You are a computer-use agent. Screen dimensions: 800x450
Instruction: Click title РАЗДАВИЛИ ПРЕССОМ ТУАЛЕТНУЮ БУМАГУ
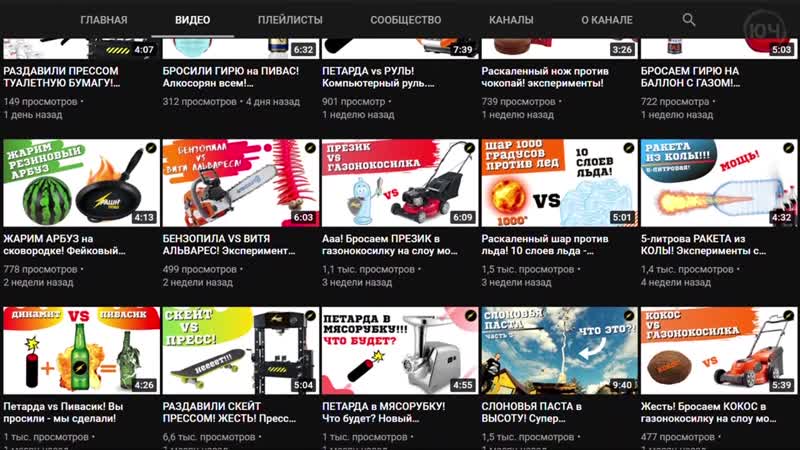click(62, 77)
